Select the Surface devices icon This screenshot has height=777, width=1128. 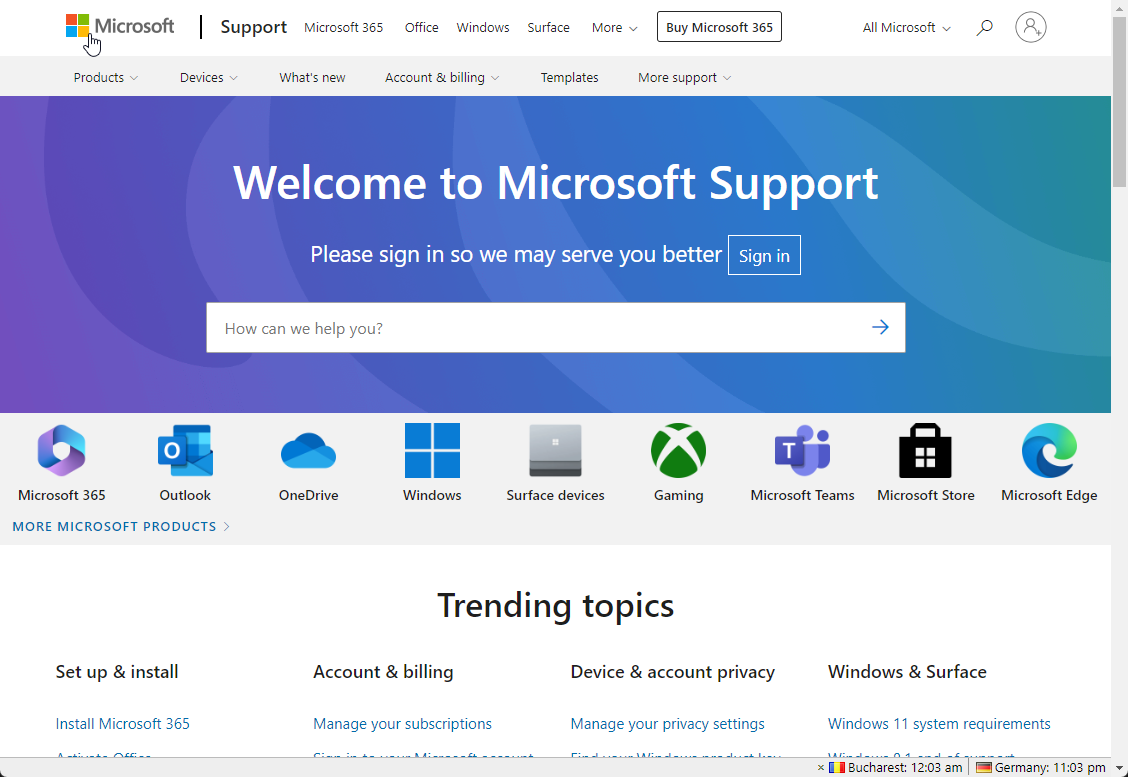click(555, 450)
